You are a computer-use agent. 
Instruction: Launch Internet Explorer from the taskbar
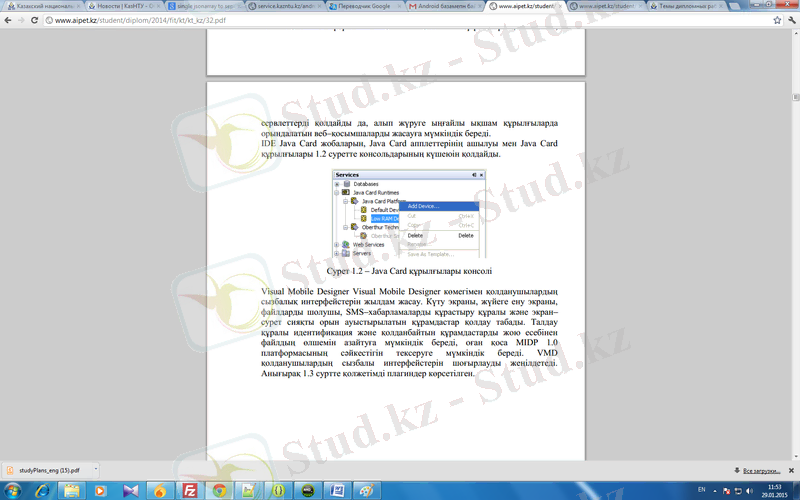(x=42, y=490)
